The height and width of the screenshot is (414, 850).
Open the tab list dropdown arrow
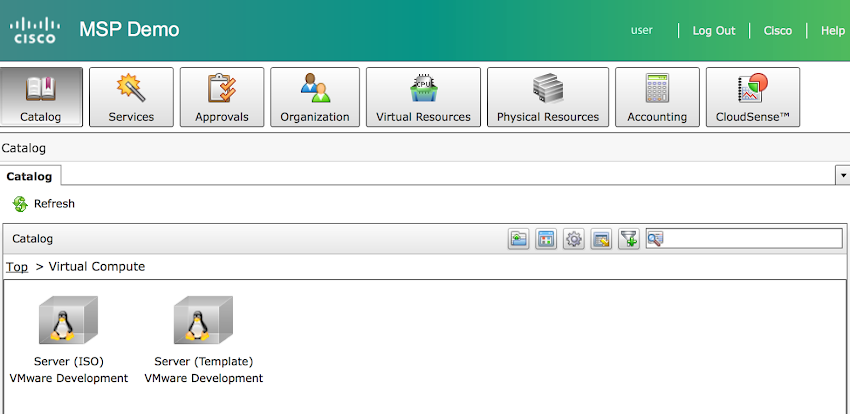tap(843, 176)
